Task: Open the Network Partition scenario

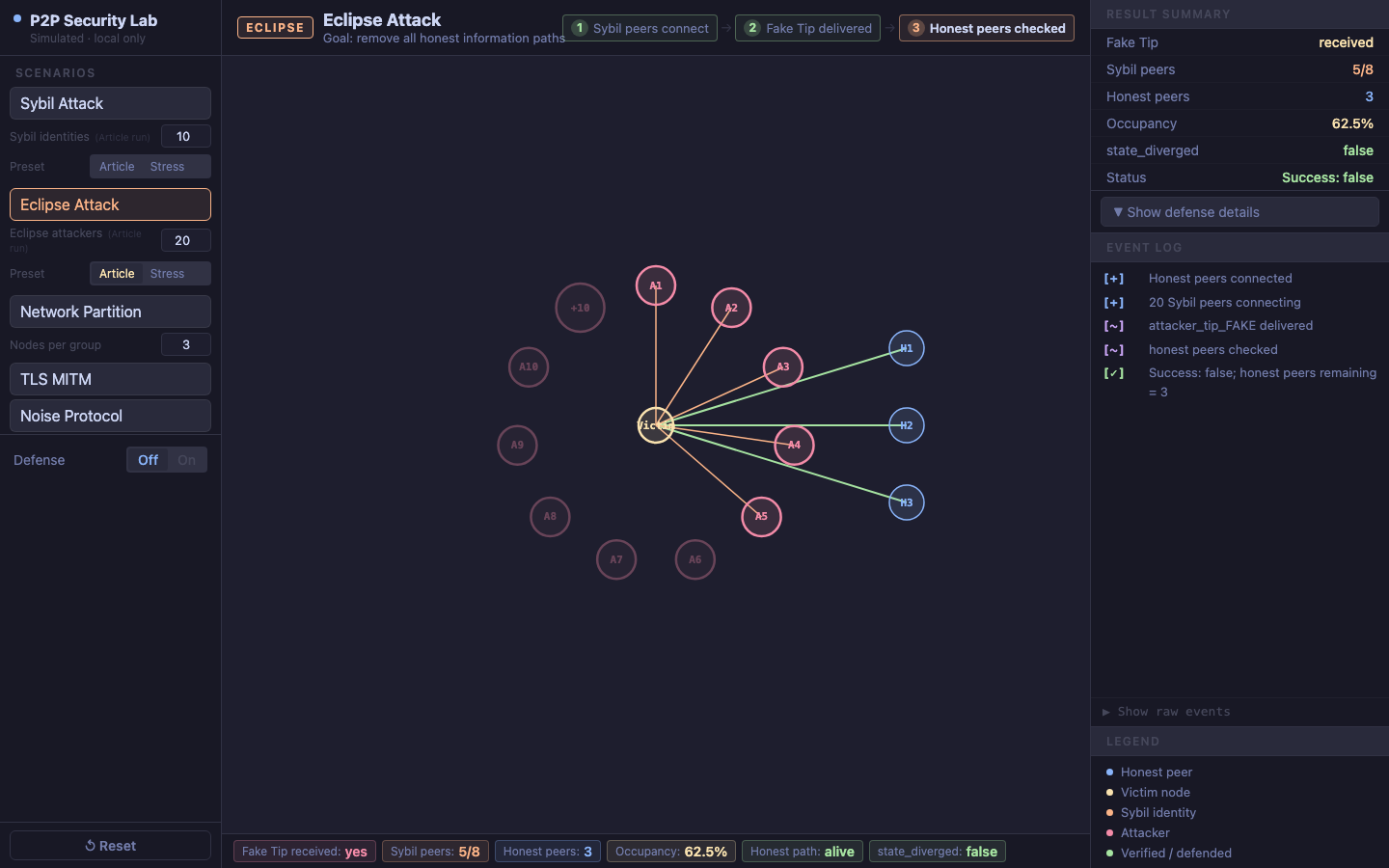Action: (x=110, y=312)
